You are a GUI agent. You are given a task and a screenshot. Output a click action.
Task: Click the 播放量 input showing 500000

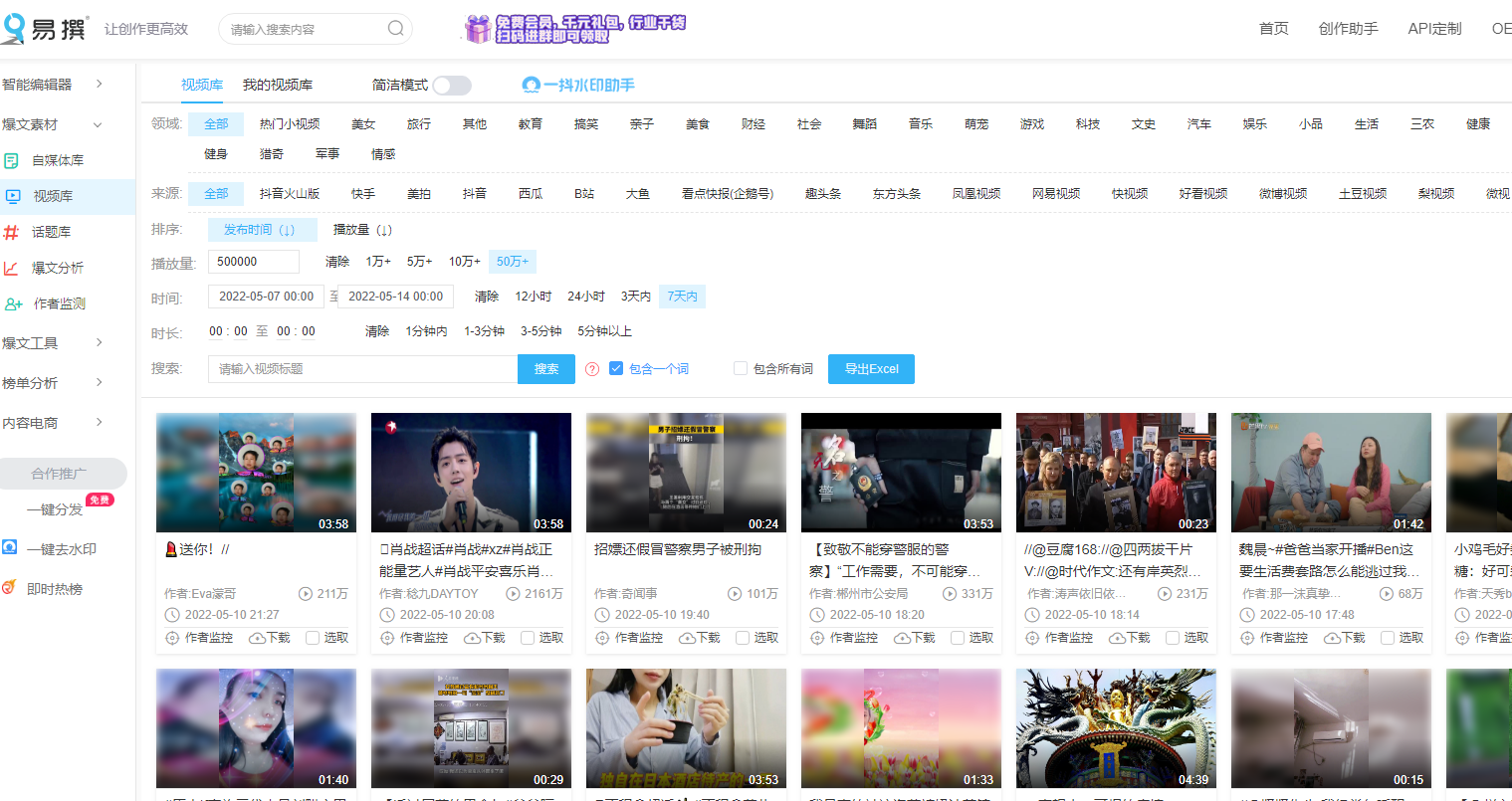click(254, 262)
